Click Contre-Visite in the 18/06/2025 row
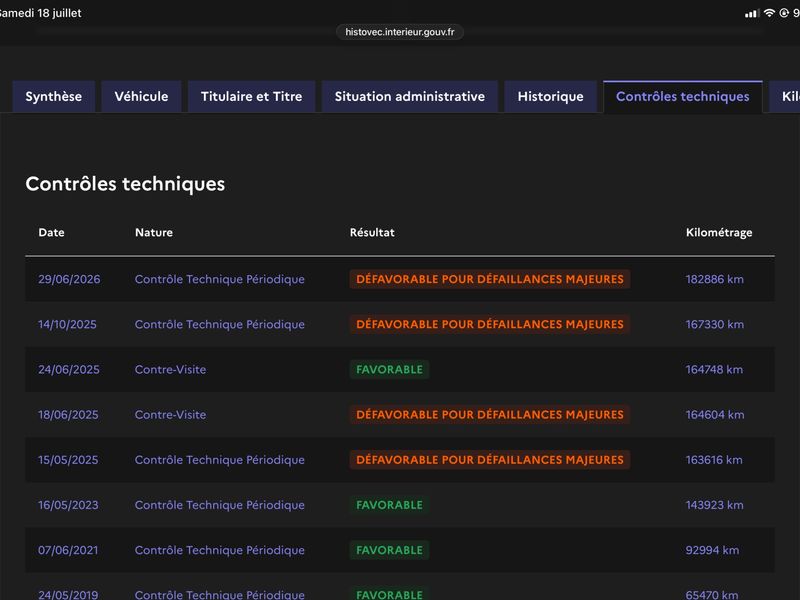 tap(170, 415)
